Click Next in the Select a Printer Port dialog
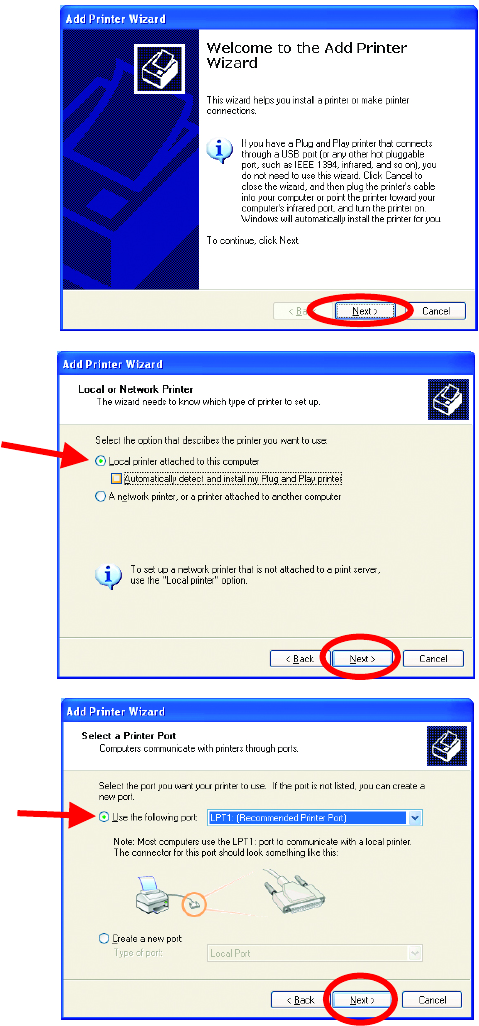The height and width of the screenshot is (1026, 479). tap(362, 1000)
